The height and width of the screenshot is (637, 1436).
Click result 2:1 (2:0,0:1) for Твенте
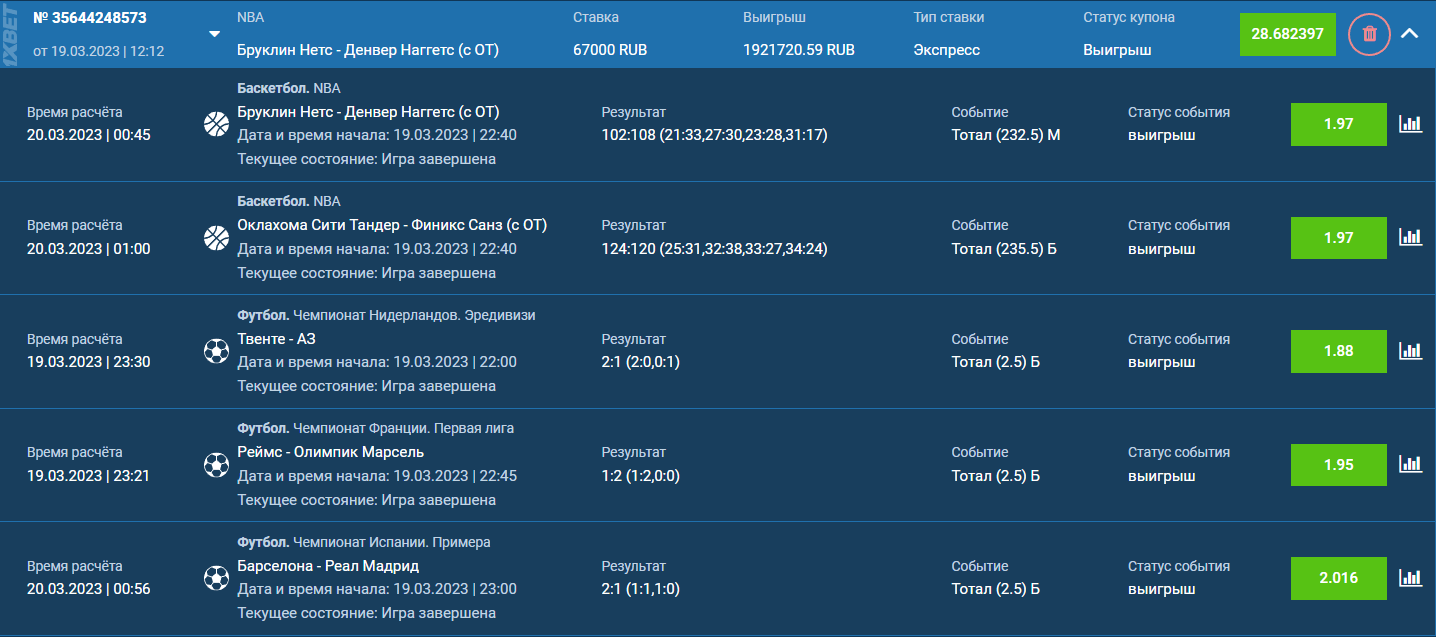point(640,362)
